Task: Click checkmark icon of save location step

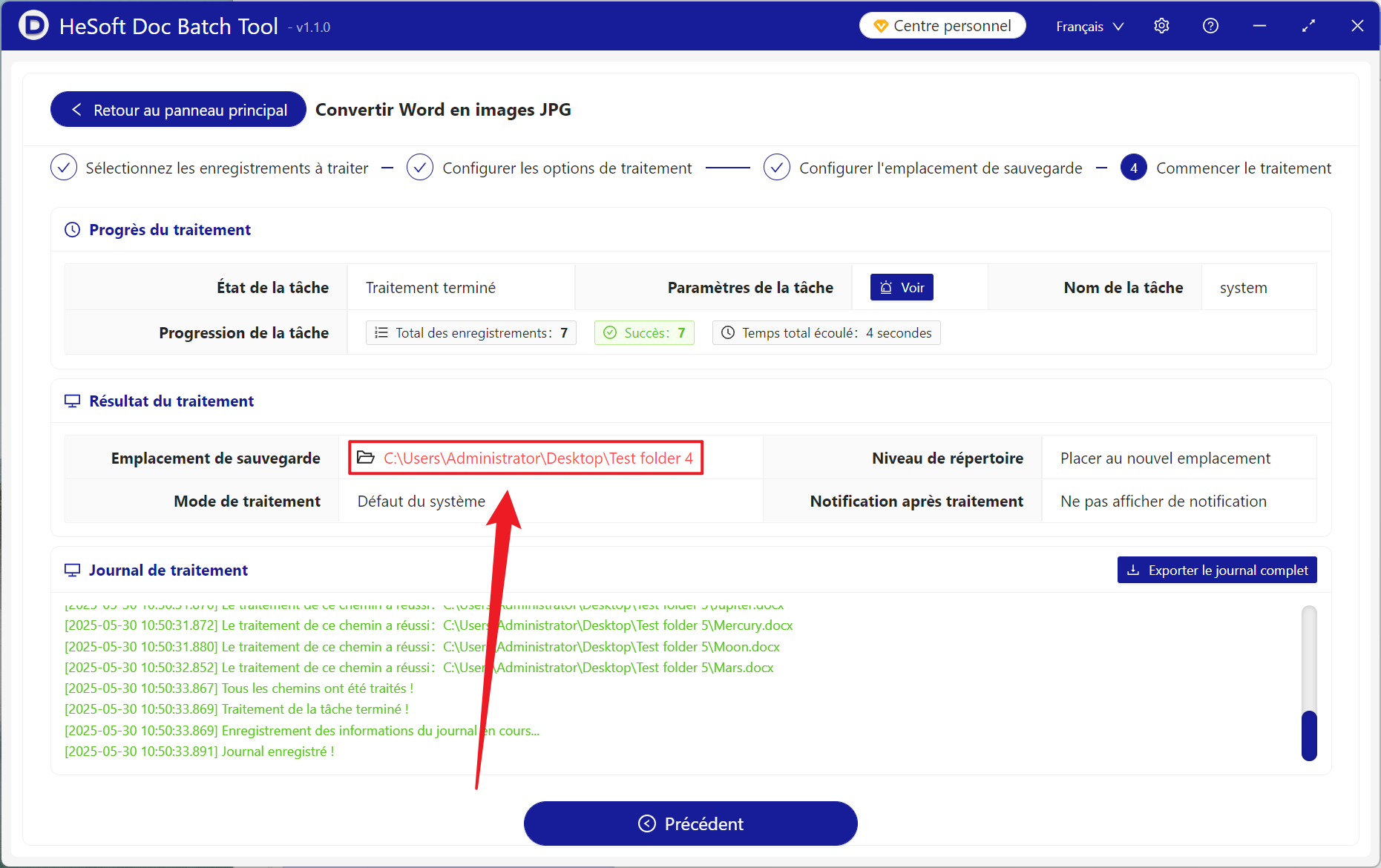Action: click(x=777, y=168)
